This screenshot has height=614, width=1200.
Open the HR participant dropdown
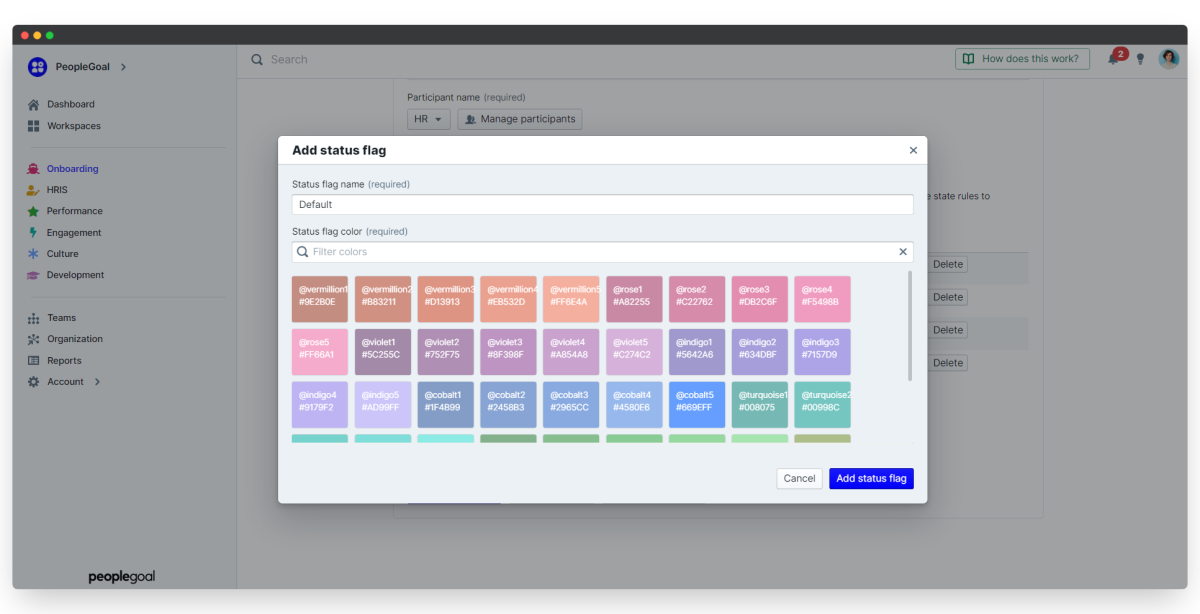point(429,119)
